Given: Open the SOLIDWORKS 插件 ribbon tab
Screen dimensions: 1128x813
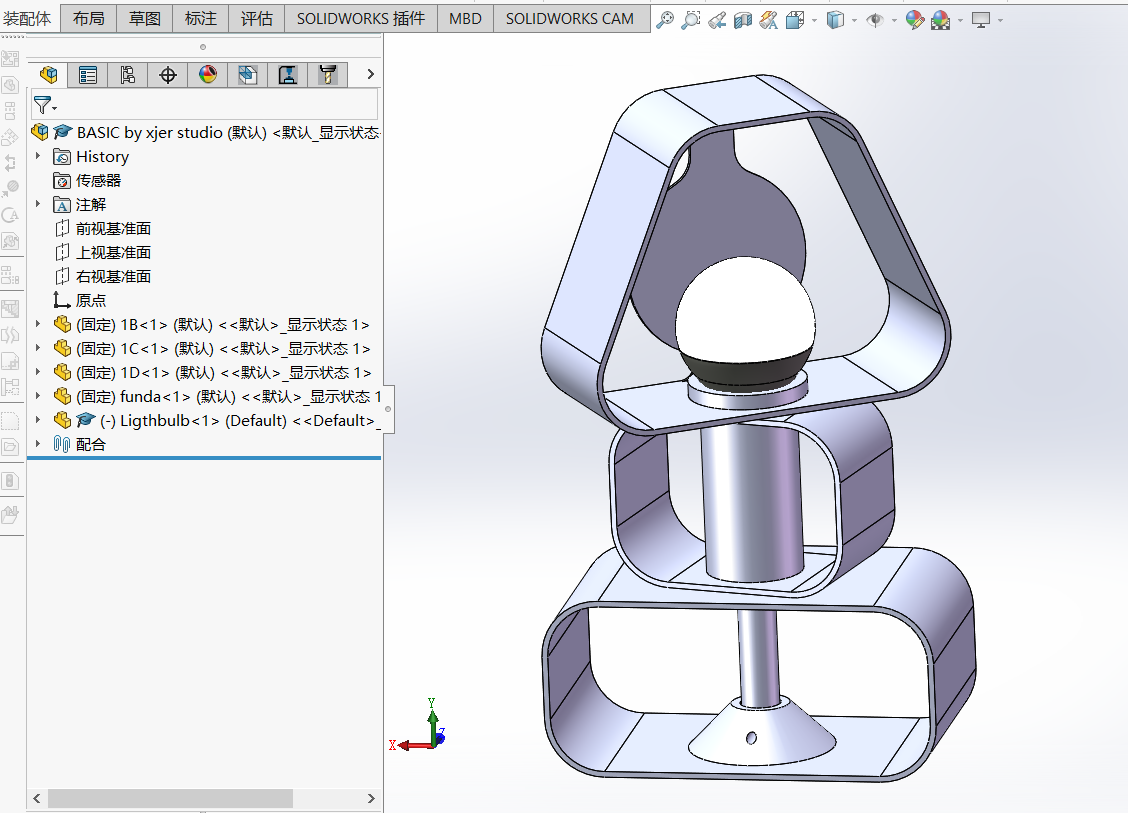Looking at the screenshot, I should 361,18.
